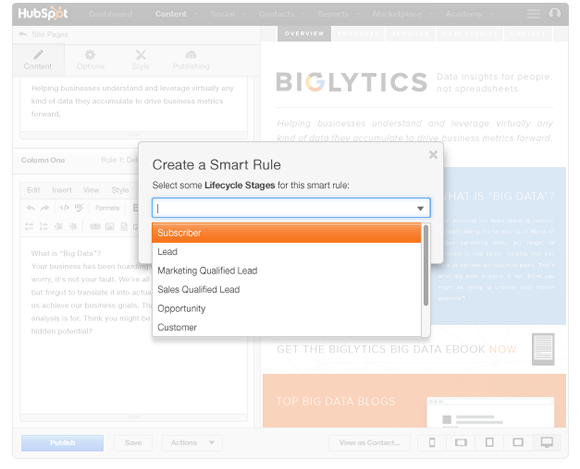Switch to the Publishing tab
The image size is (580, 469).
coord(191,60)
